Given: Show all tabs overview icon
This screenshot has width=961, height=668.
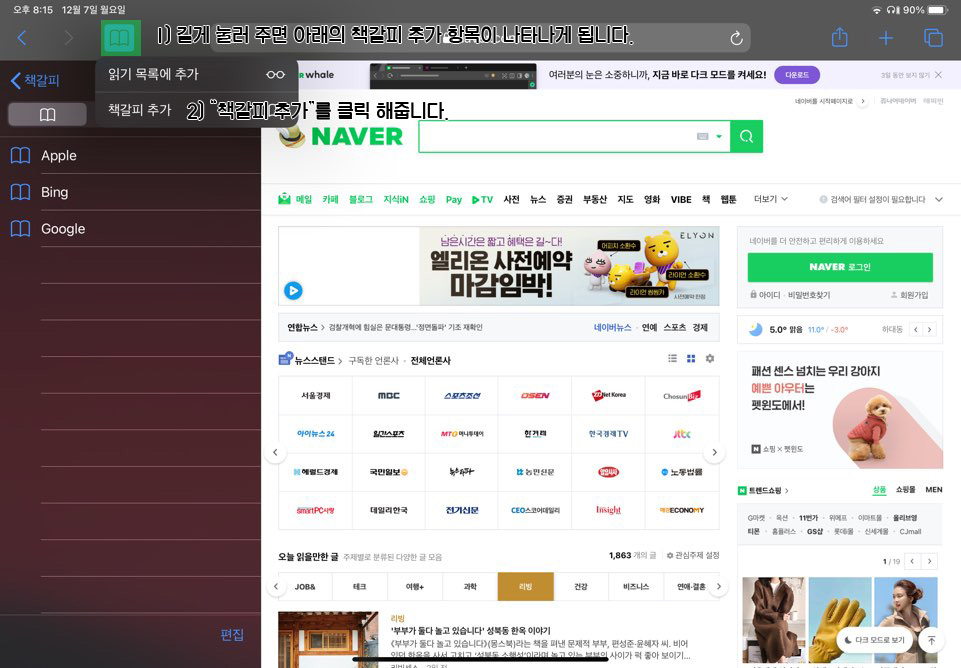Looking at the screenshot, I should pos(933,38).
